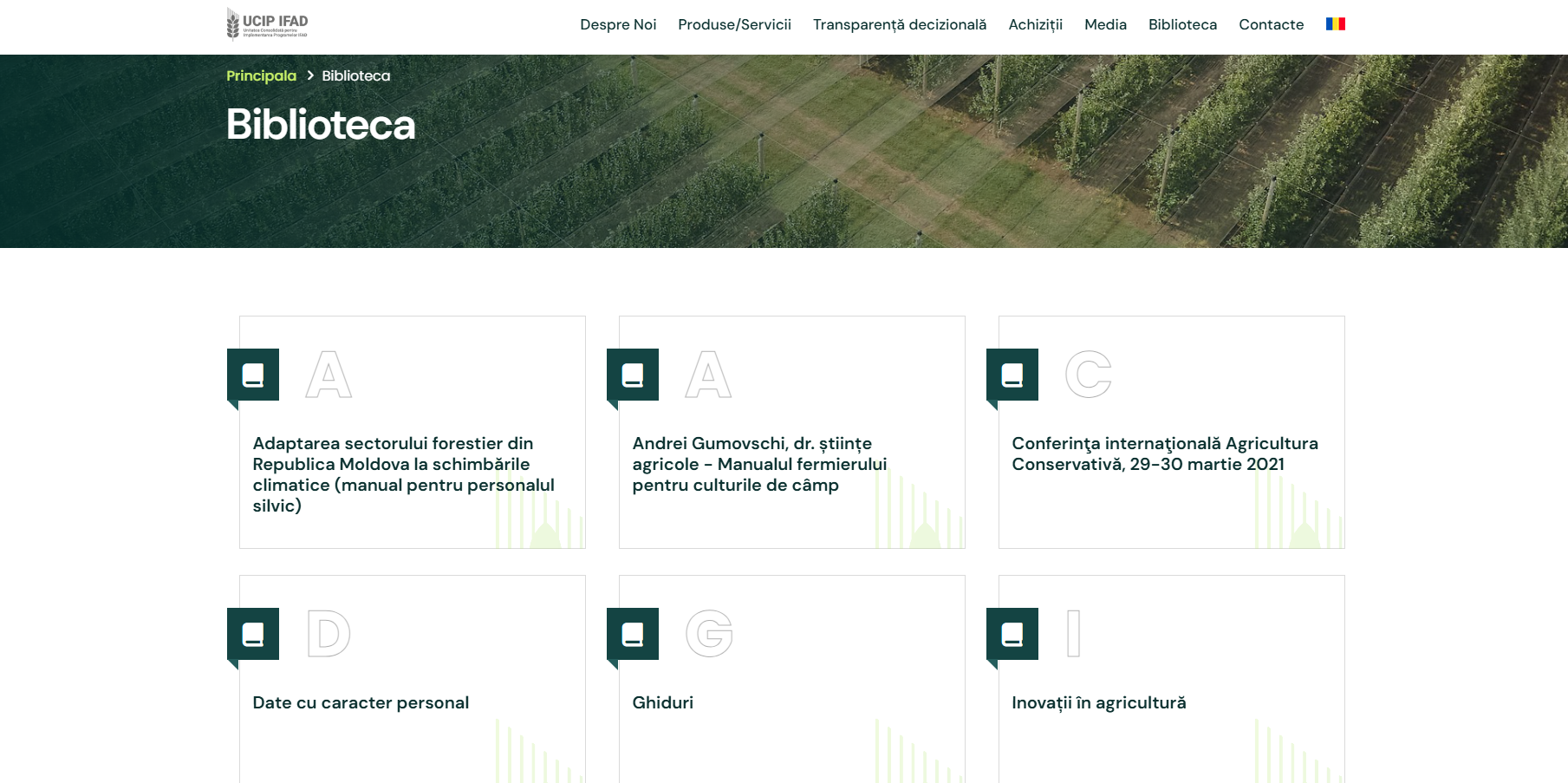The width and height of the screenshot is (1568, 783).
Task: Go to the Media section
Action: pos(1105,24)
